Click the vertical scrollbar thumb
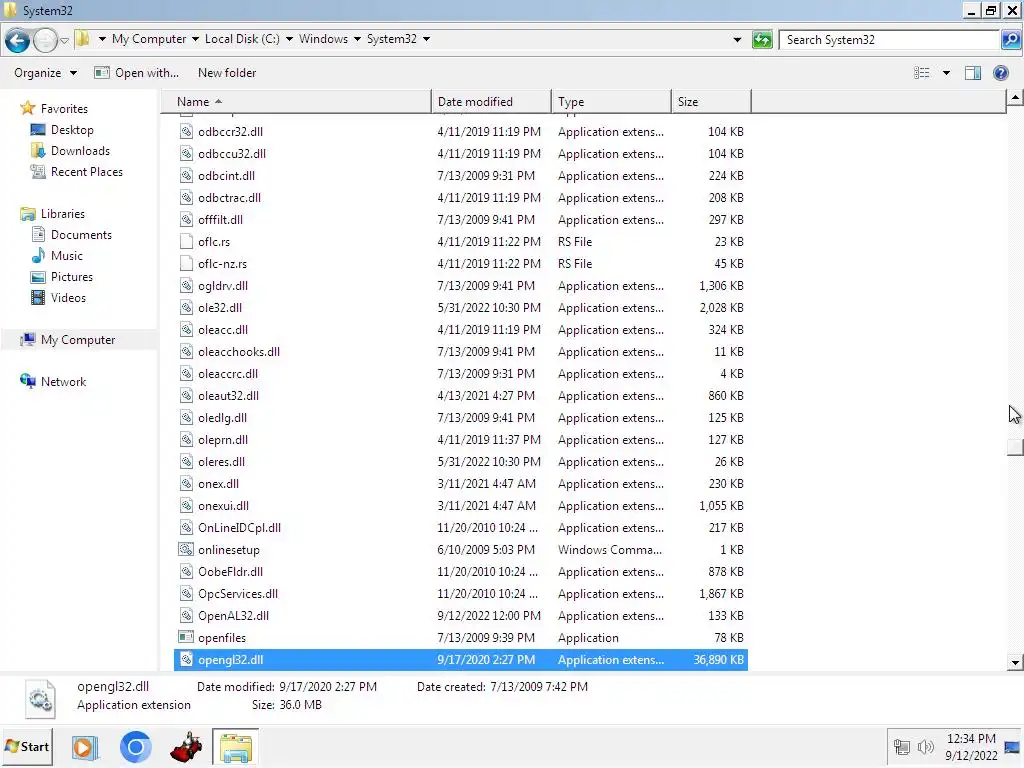Screen dimensions: 1024x768 [1014, 447]
